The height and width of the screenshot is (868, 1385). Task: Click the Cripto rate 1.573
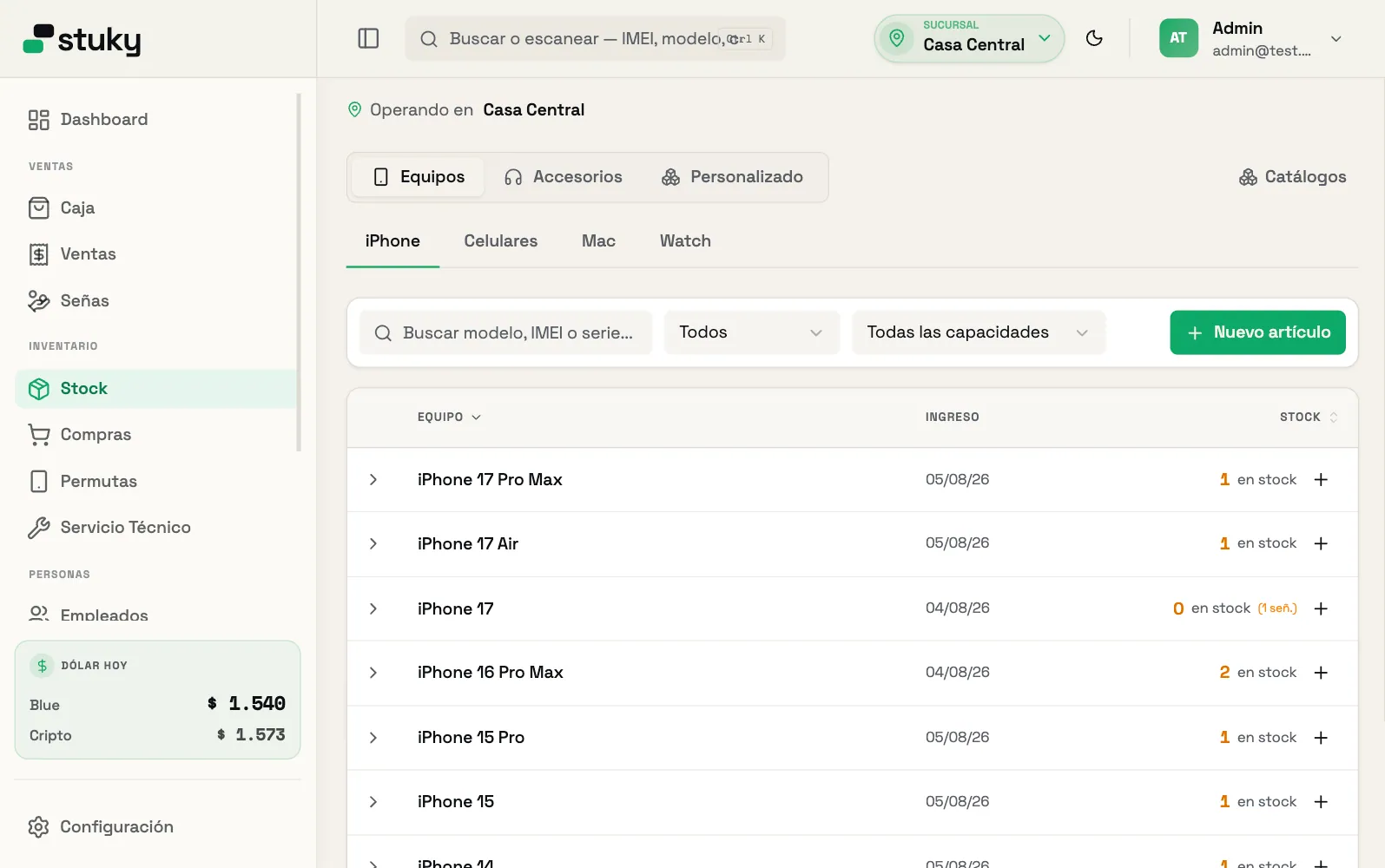pyautogui.click(x=251, y=735)
